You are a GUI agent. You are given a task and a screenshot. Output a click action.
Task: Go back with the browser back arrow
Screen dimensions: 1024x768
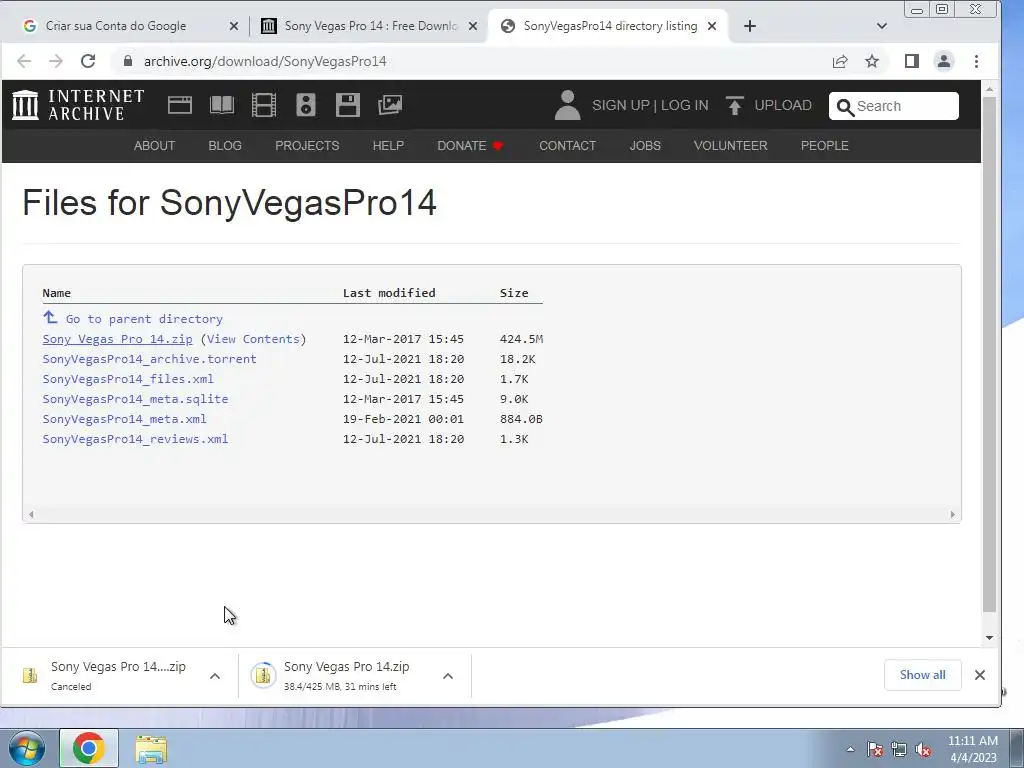click(x=24, y=61)
